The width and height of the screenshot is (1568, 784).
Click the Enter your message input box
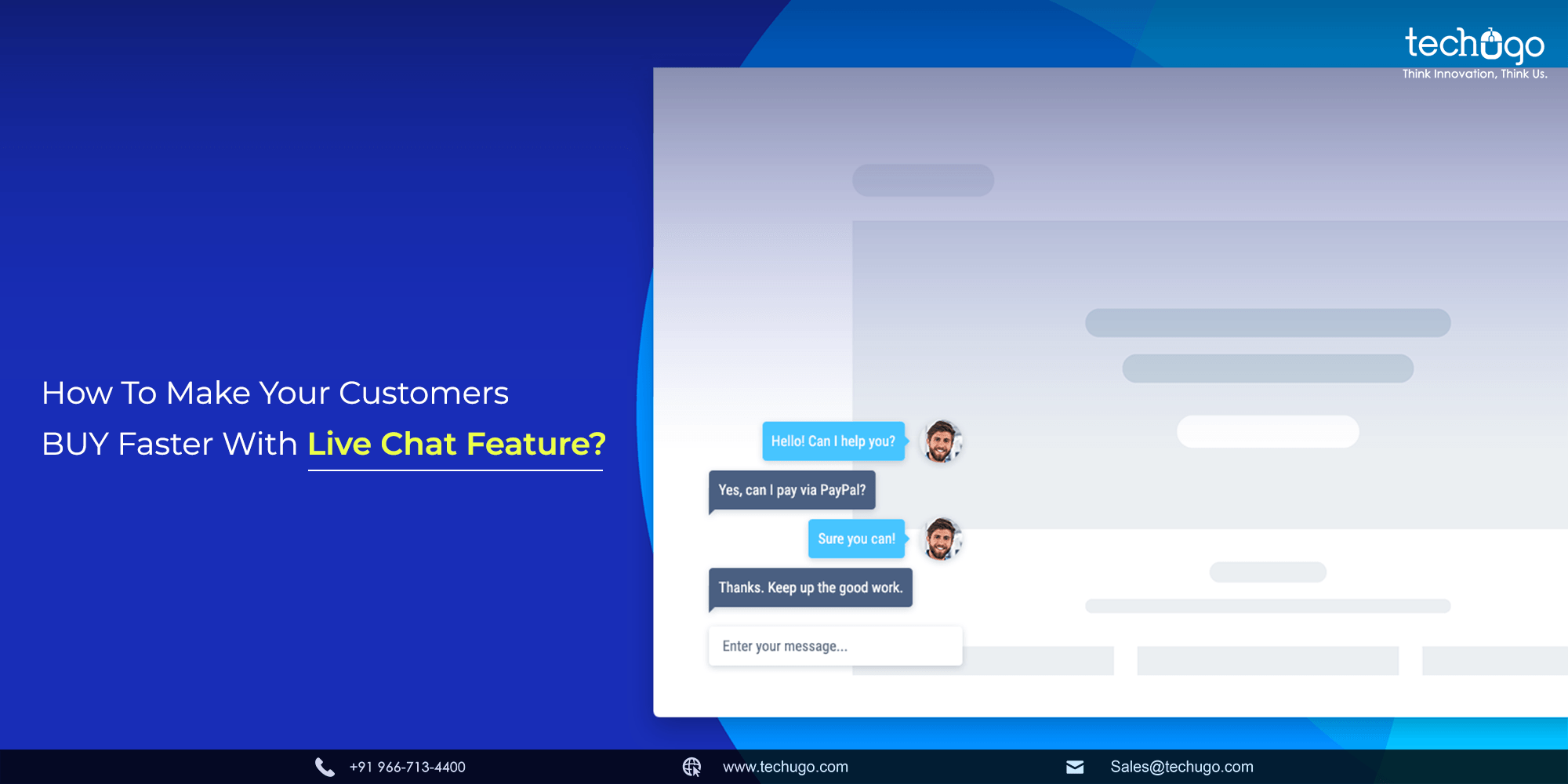pos(834,645)
